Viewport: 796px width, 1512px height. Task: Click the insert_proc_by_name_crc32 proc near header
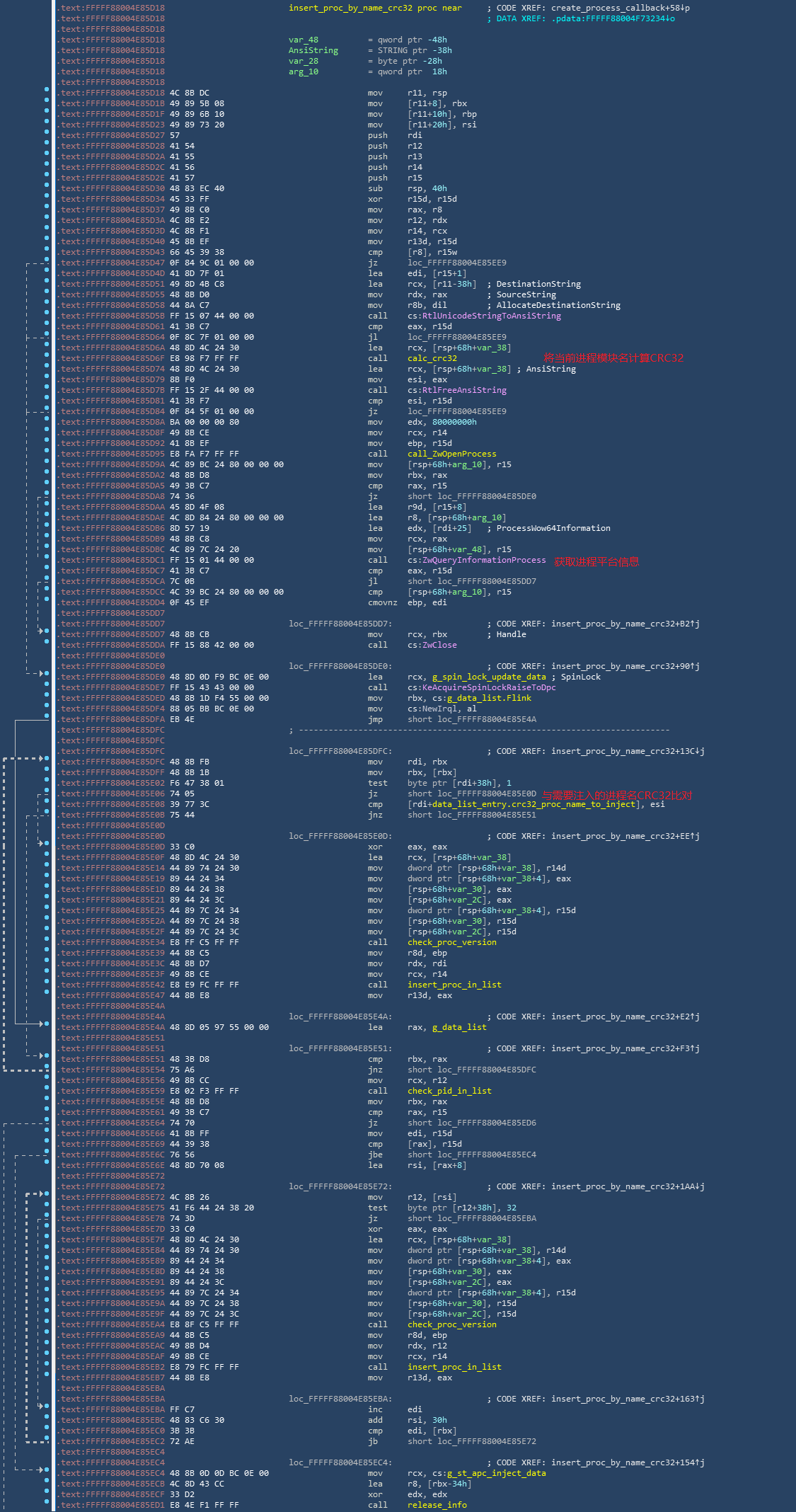374,8
